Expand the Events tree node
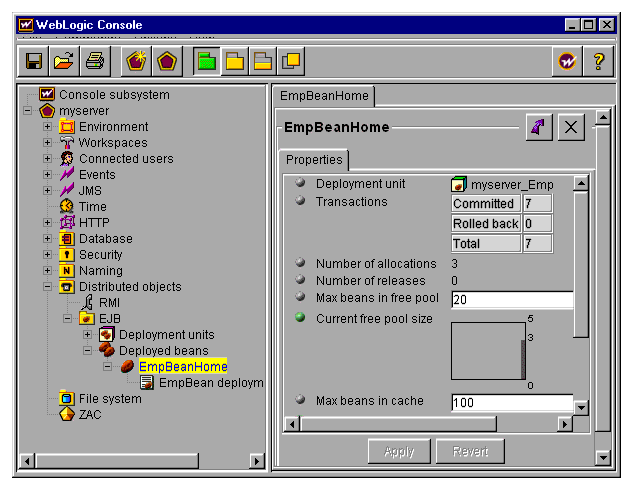The height and width of the screenshot is (491, 634). point(47,174)
